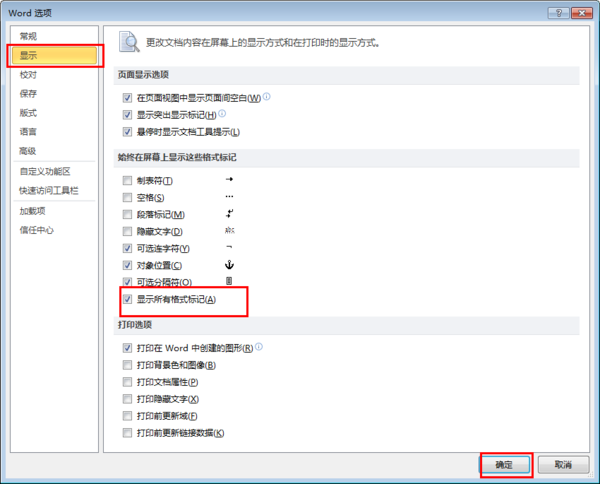
Task: Click info icon beside 打印在 Word 中创建的图形
Action: pos(259,347)
